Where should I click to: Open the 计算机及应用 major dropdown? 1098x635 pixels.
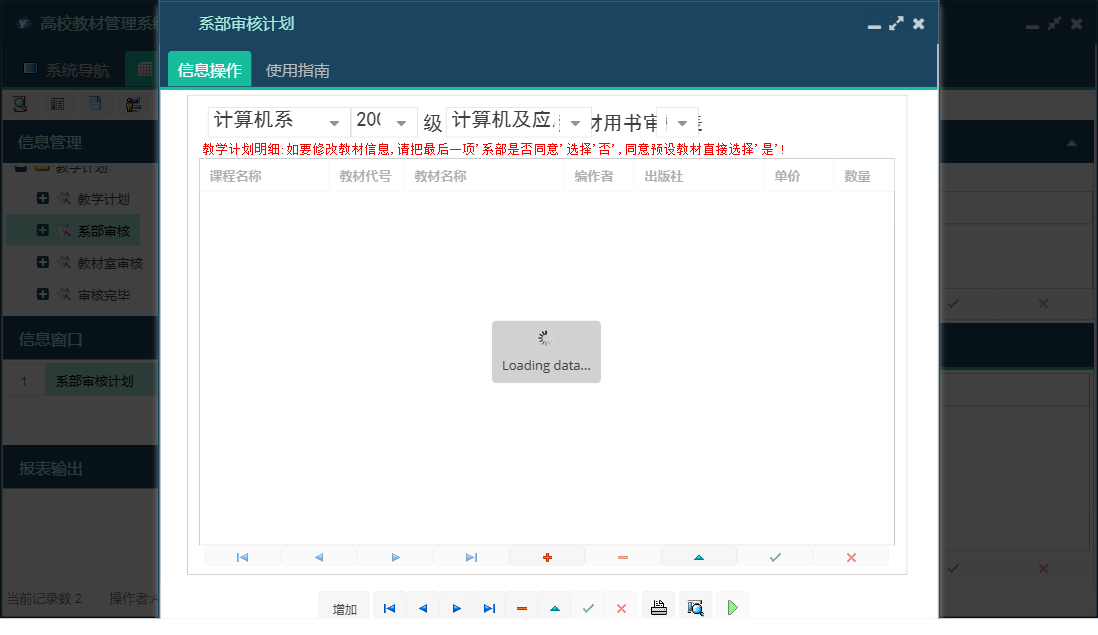575,121
